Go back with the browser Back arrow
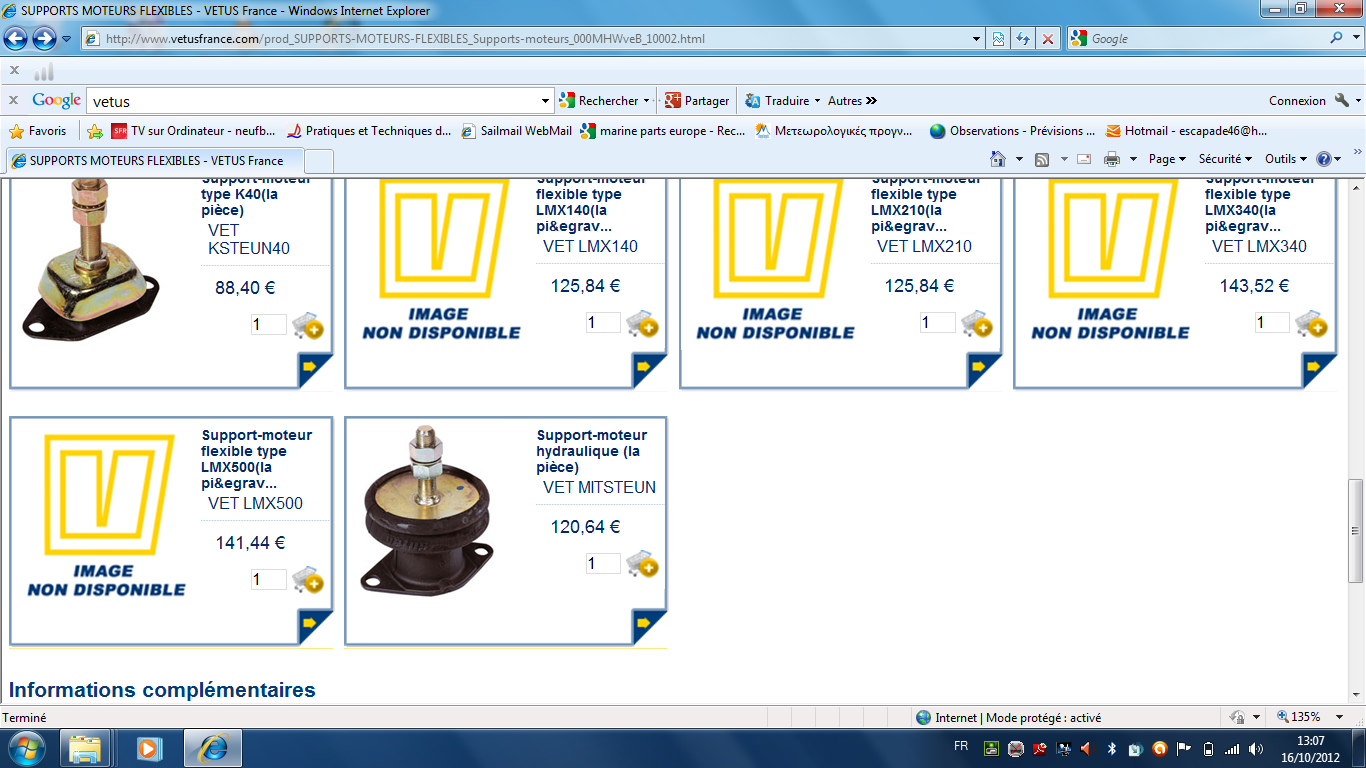 16,39
